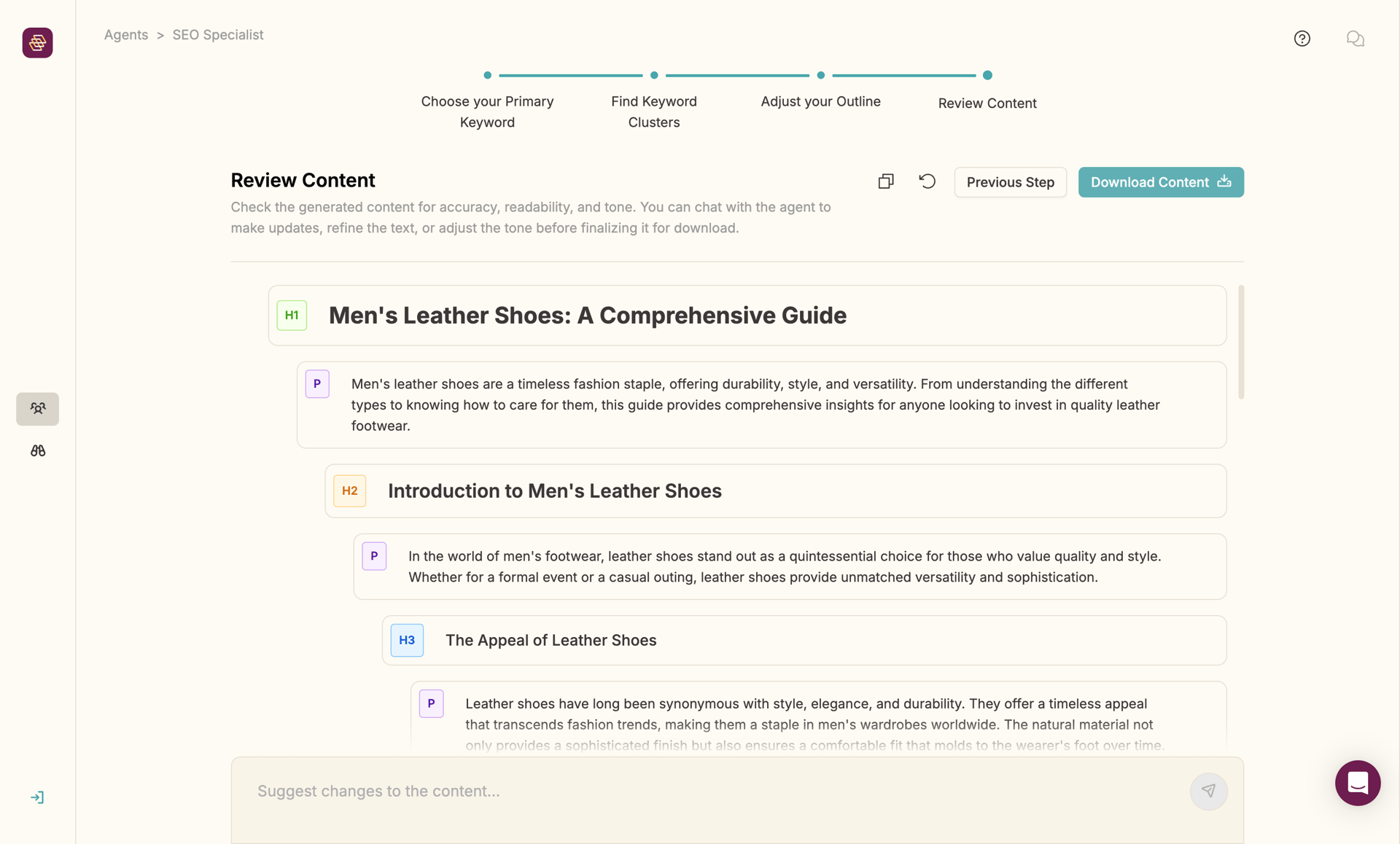Image resolution: width=1400 pixels, height=844 pixels.
Task: Open the Agents sidebar icon
Action: click(x=37, y=409)
